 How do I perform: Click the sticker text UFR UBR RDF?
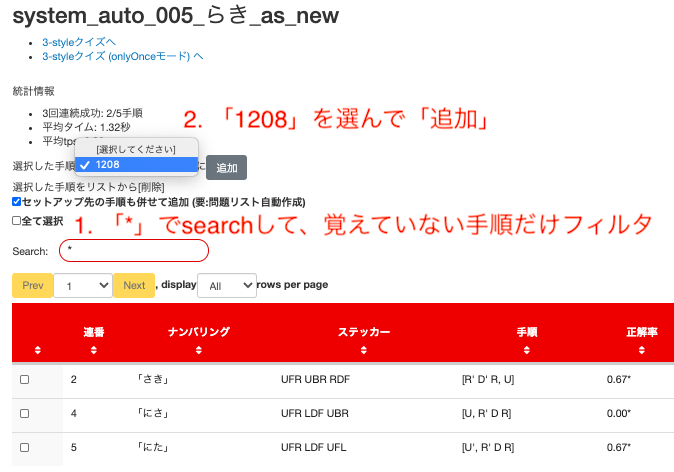click(x=316, y=379)
